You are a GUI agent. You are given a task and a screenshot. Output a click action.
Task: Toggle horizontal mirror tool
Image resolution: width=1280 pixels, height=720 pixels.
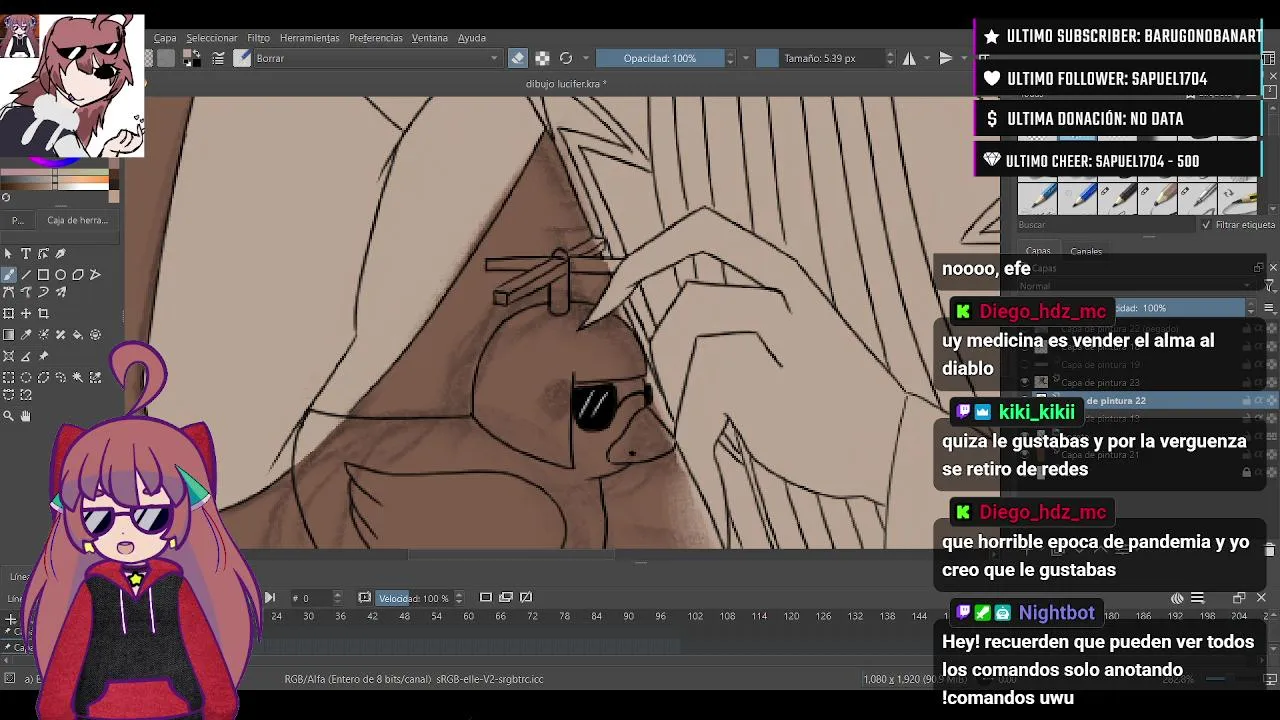909,58
